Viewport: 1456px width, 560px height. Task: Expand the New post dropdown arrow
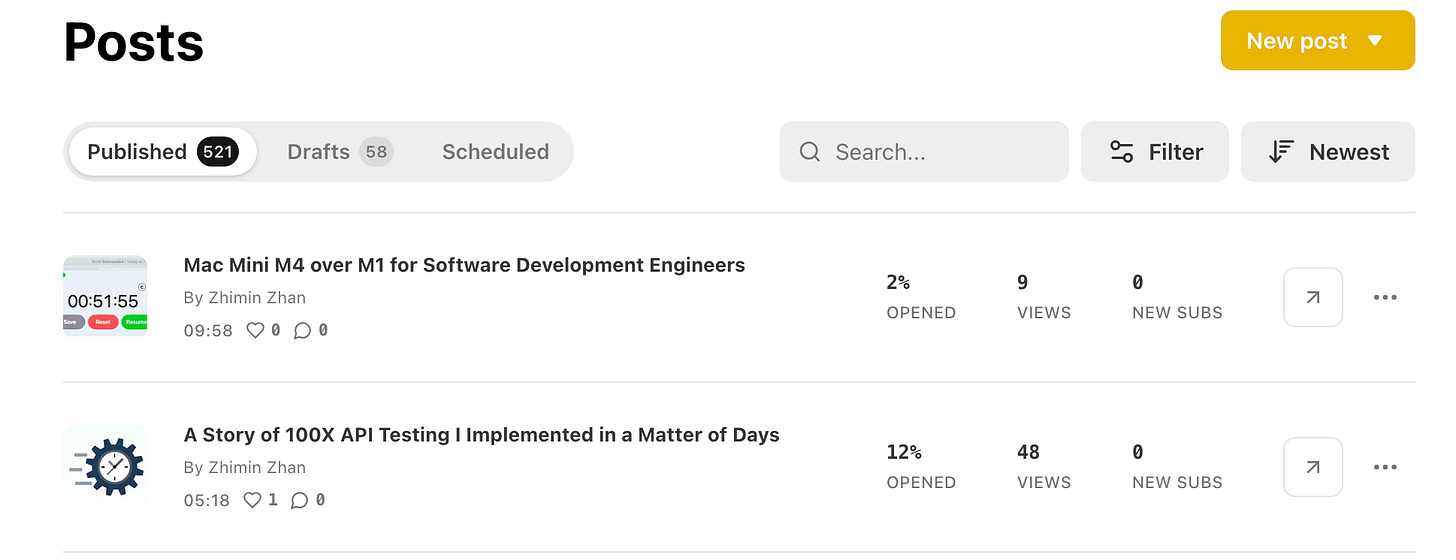click(1375, 41)
